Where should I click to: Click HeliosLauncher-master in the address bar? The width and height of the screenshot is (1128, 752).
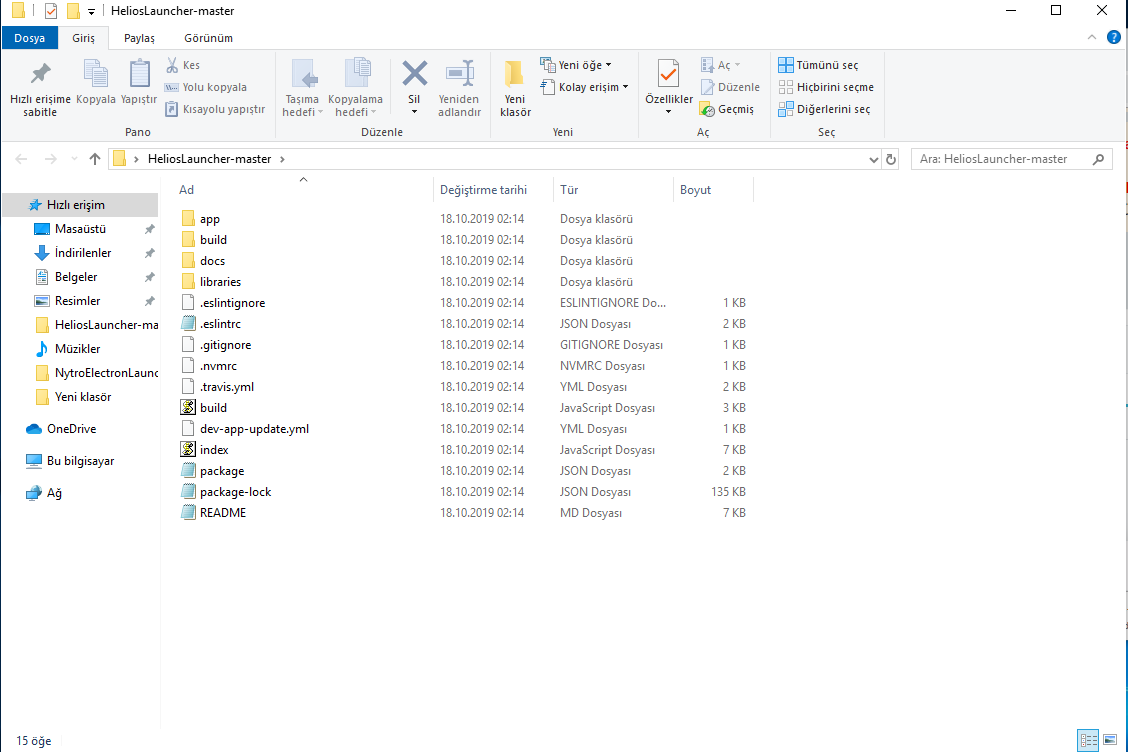[209, 159]
